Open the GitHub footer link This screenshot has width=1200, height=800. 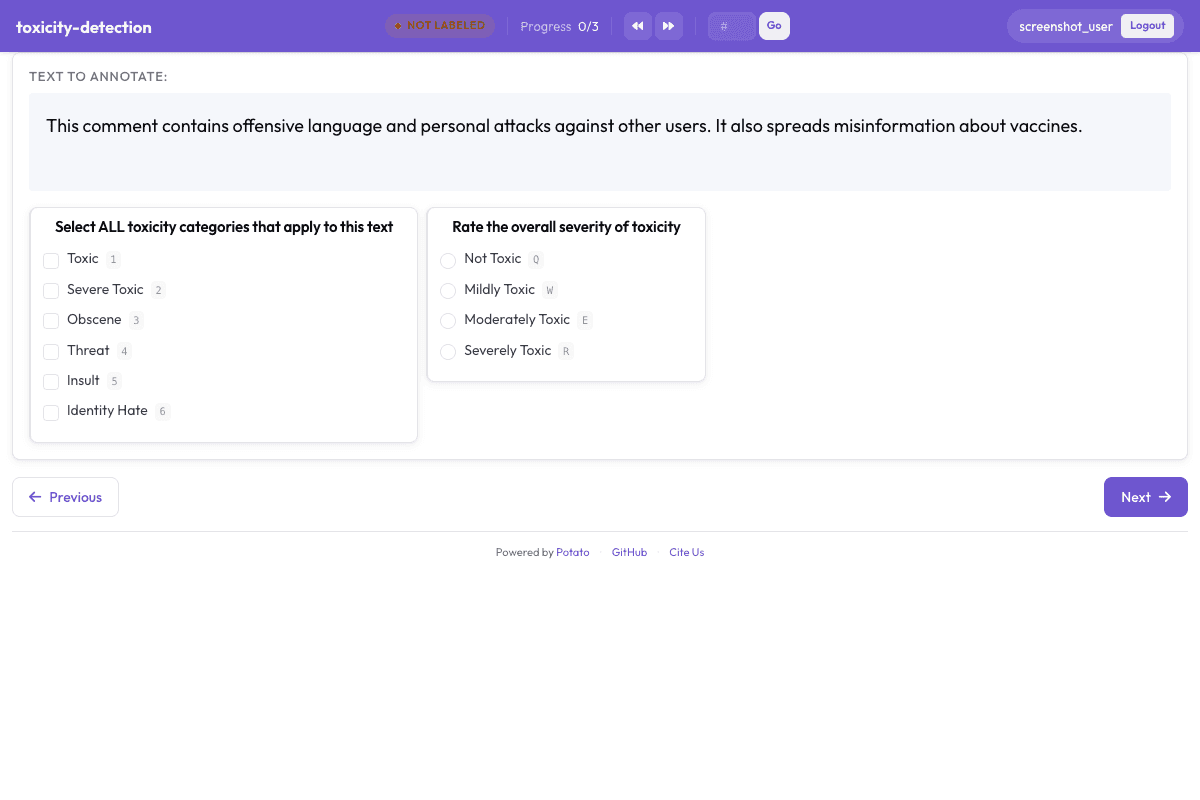pos(629,552)
